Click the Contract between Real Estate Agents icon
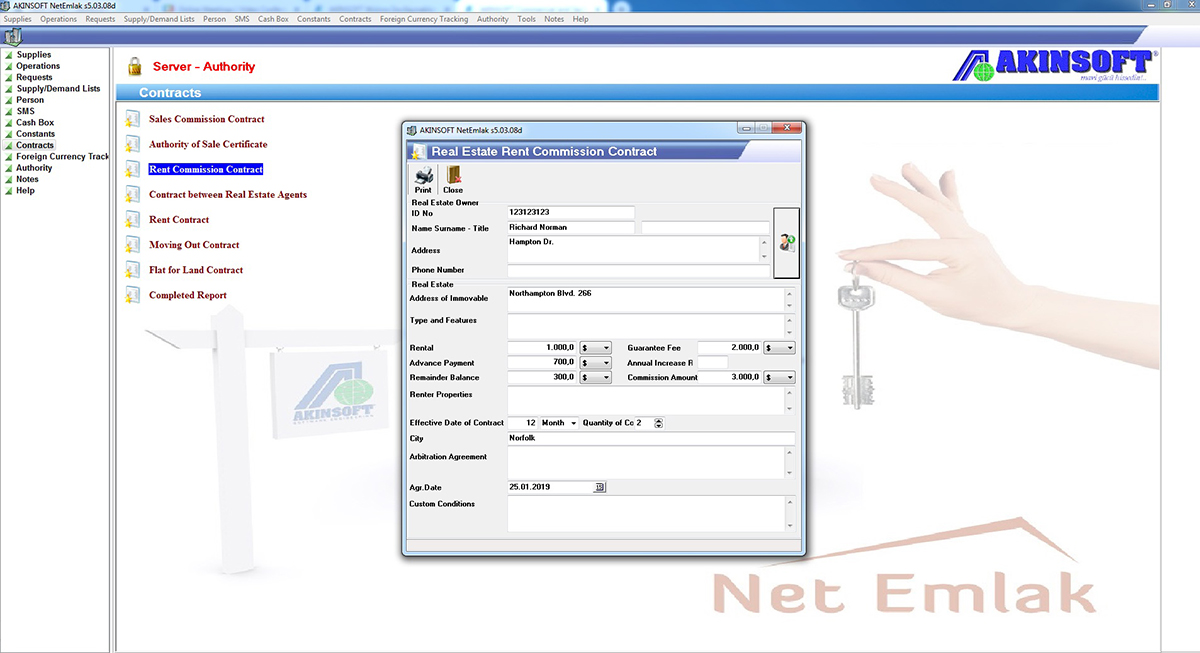This screenshot has width=1200, height=653. (x=132, y=194)
